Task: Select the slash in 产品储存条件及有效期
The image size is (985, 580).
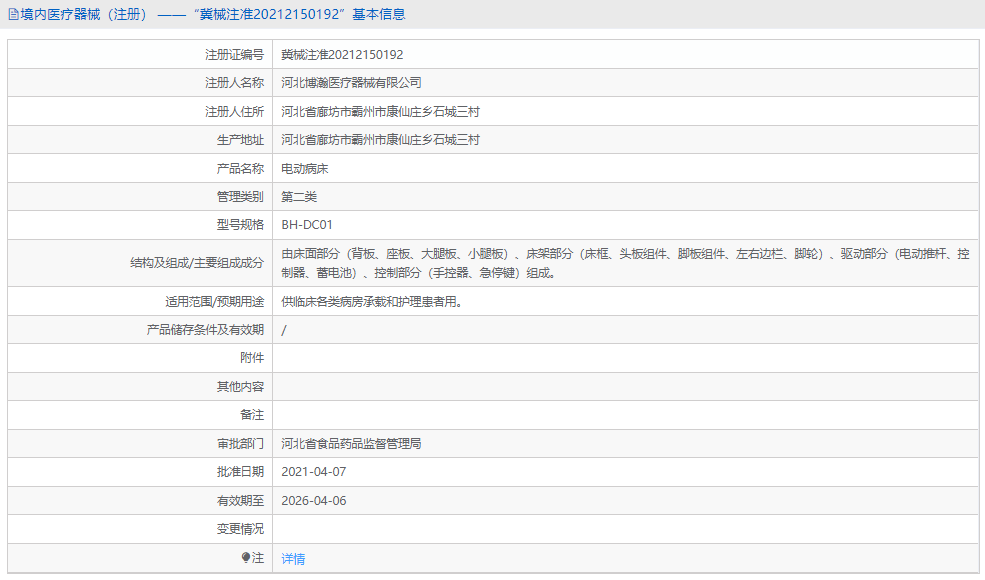Action: (x=286, y=328)
